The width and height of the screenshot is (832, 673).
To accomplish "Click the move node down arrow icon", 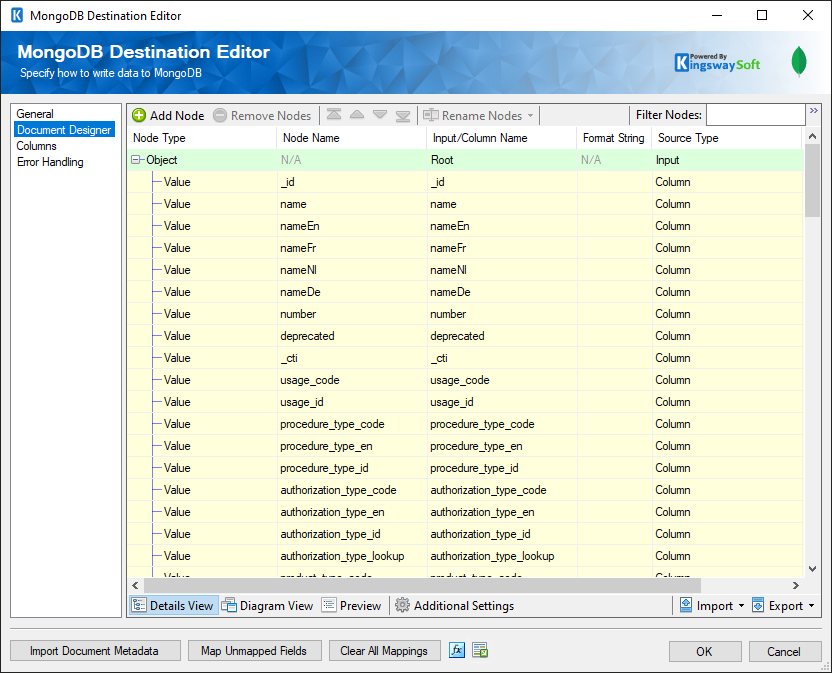I will [380, 116].
